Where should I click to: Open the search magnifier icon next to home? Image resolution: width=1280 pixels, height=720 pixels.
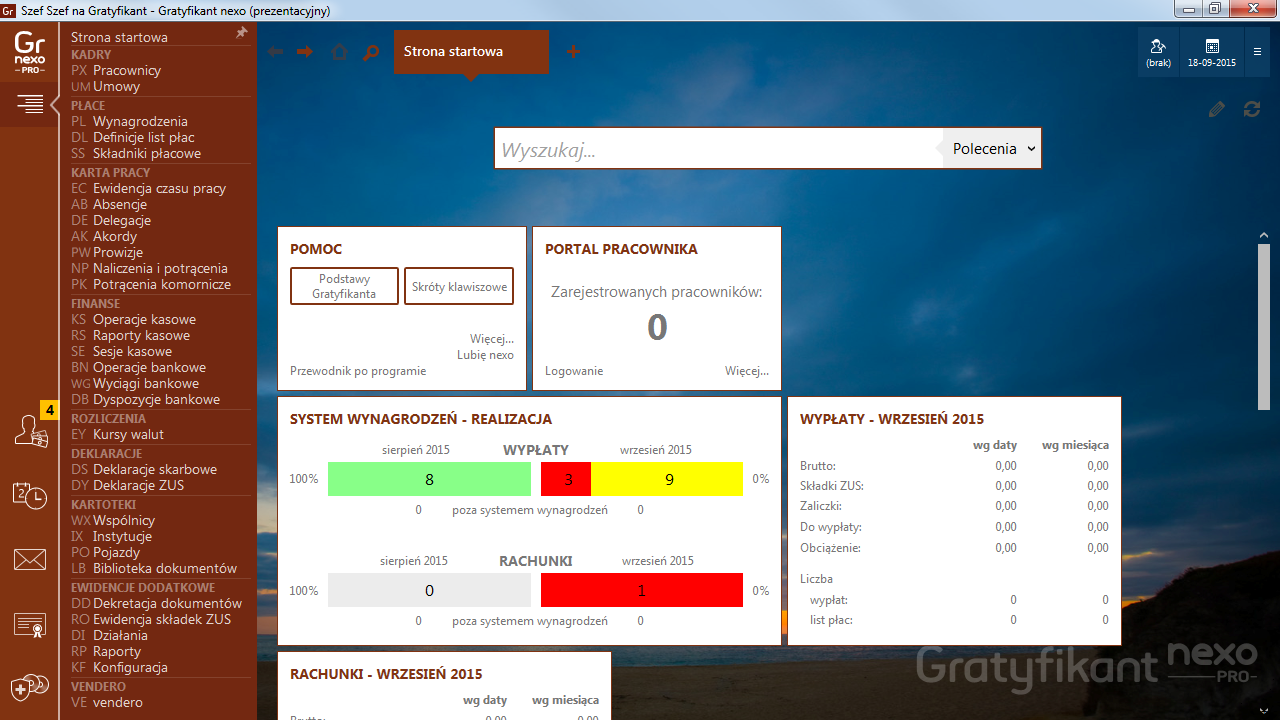pyautogui.click(x=371, y=51)
